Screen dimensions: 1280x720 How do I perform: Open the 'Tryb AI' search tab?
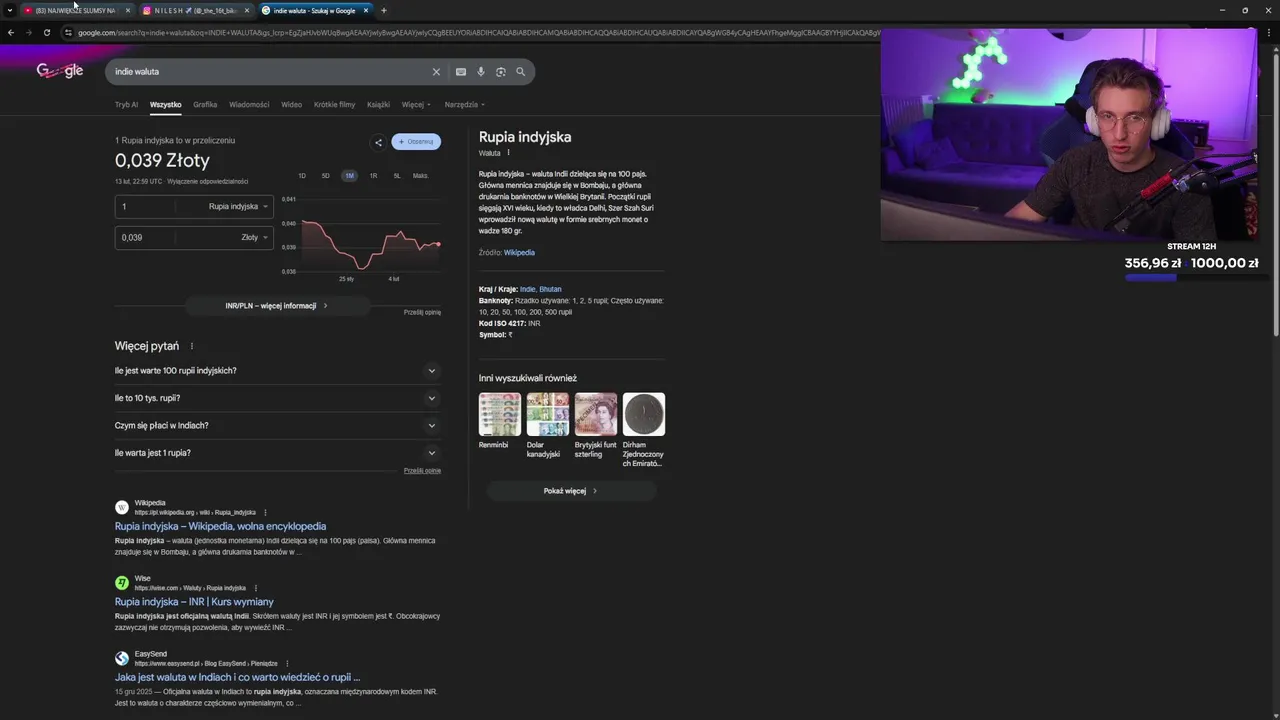point(126,104)
